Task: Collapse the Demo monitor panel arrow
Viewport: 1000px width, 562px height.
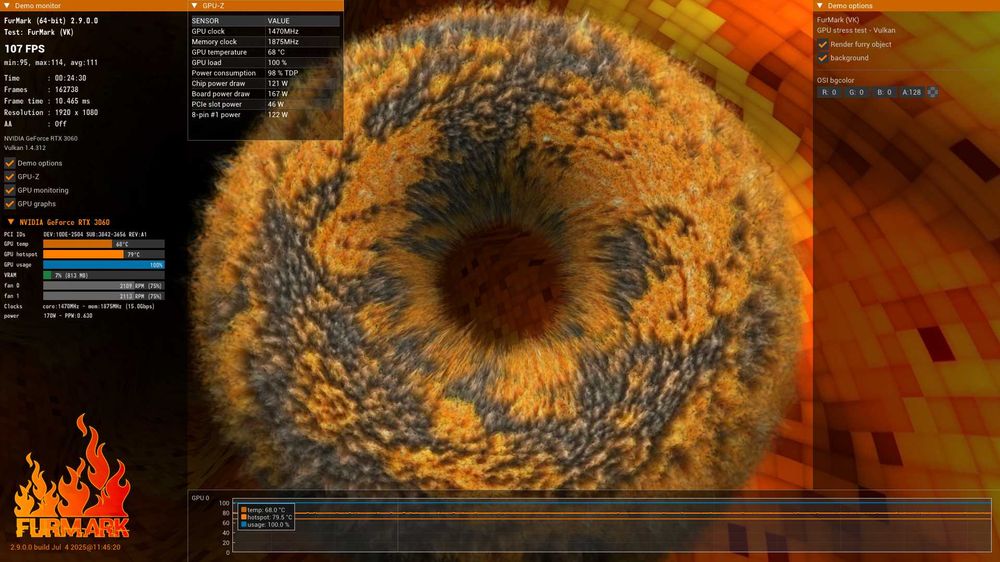Action: click(7, 5)
